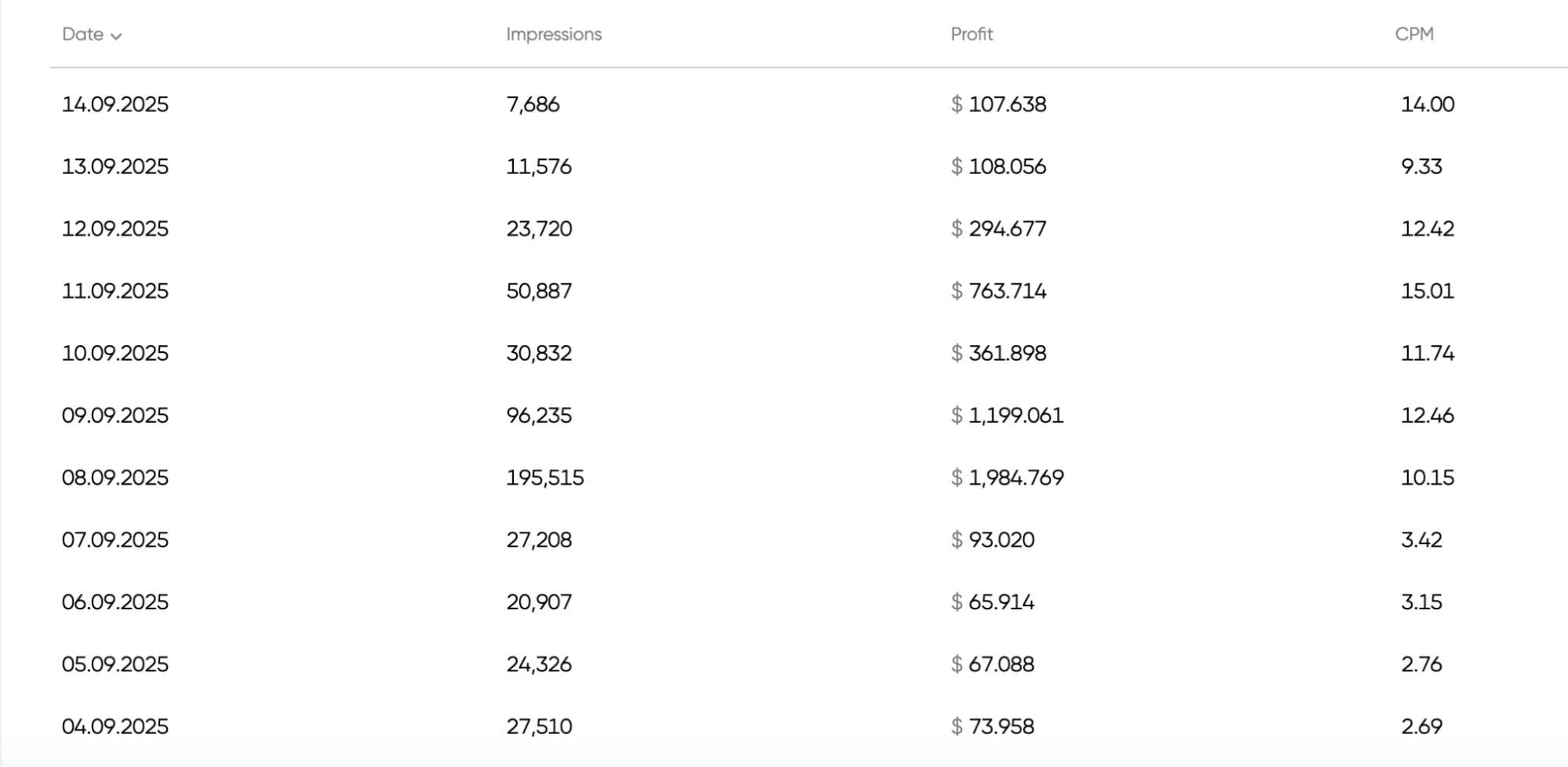
Task: Select the CPM value 14.00
Action: point(1428,104)
